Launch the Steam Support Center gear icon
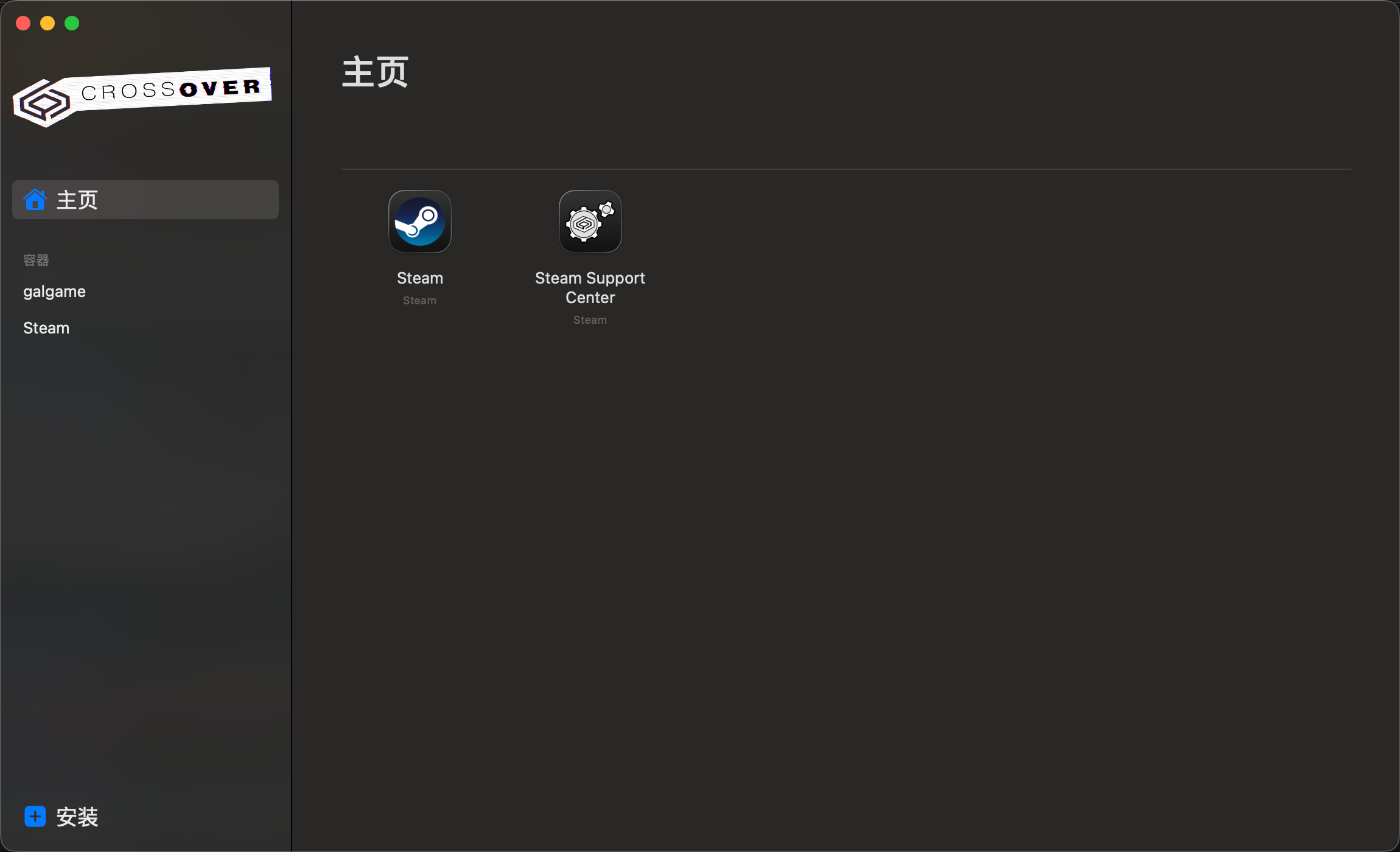The image size is (1400, 852). point(590,222)
